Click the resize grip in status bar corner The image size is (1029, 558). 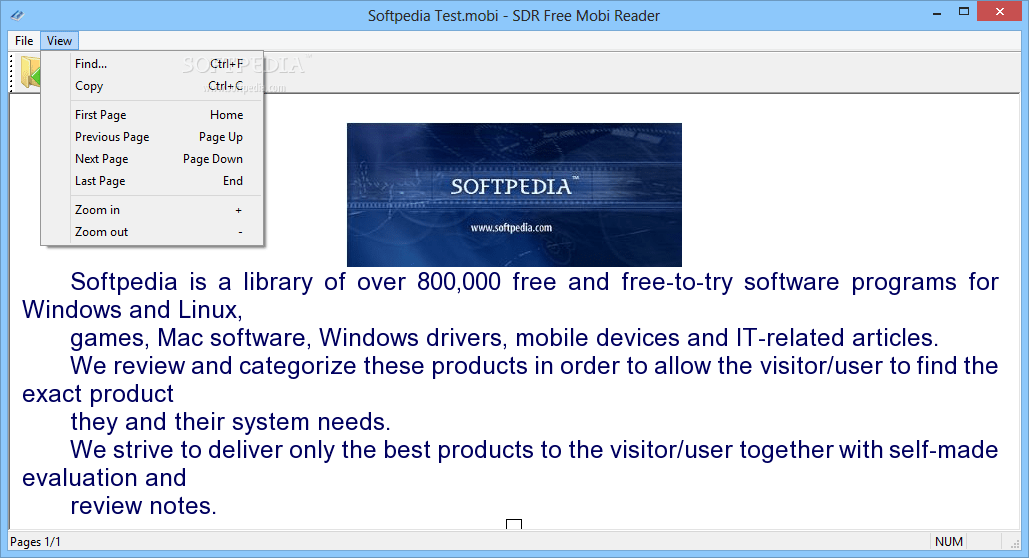click(x=1014, y=543)
